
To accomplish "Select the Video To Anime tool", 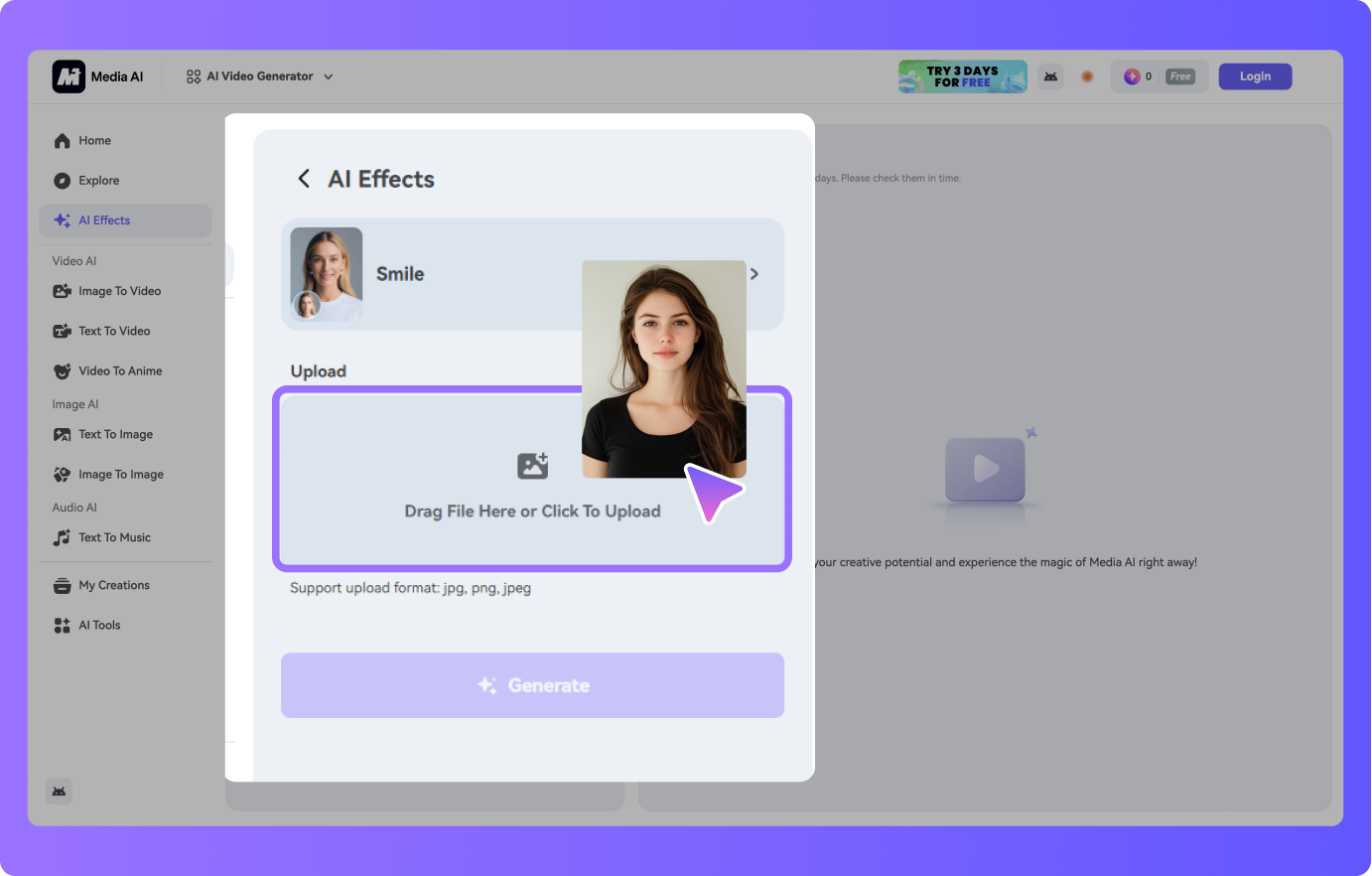I will (119, 369).
